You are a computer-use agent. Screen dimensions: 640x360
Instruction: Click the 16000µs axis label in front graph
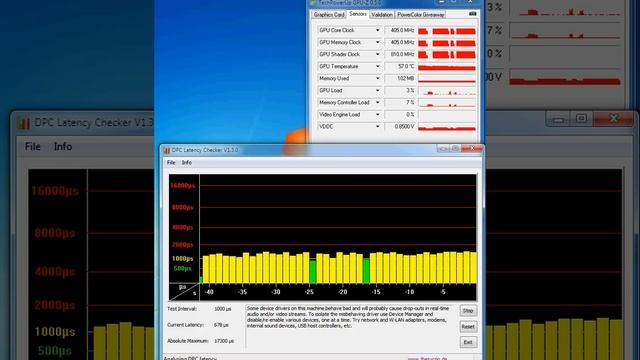(182, 186)
